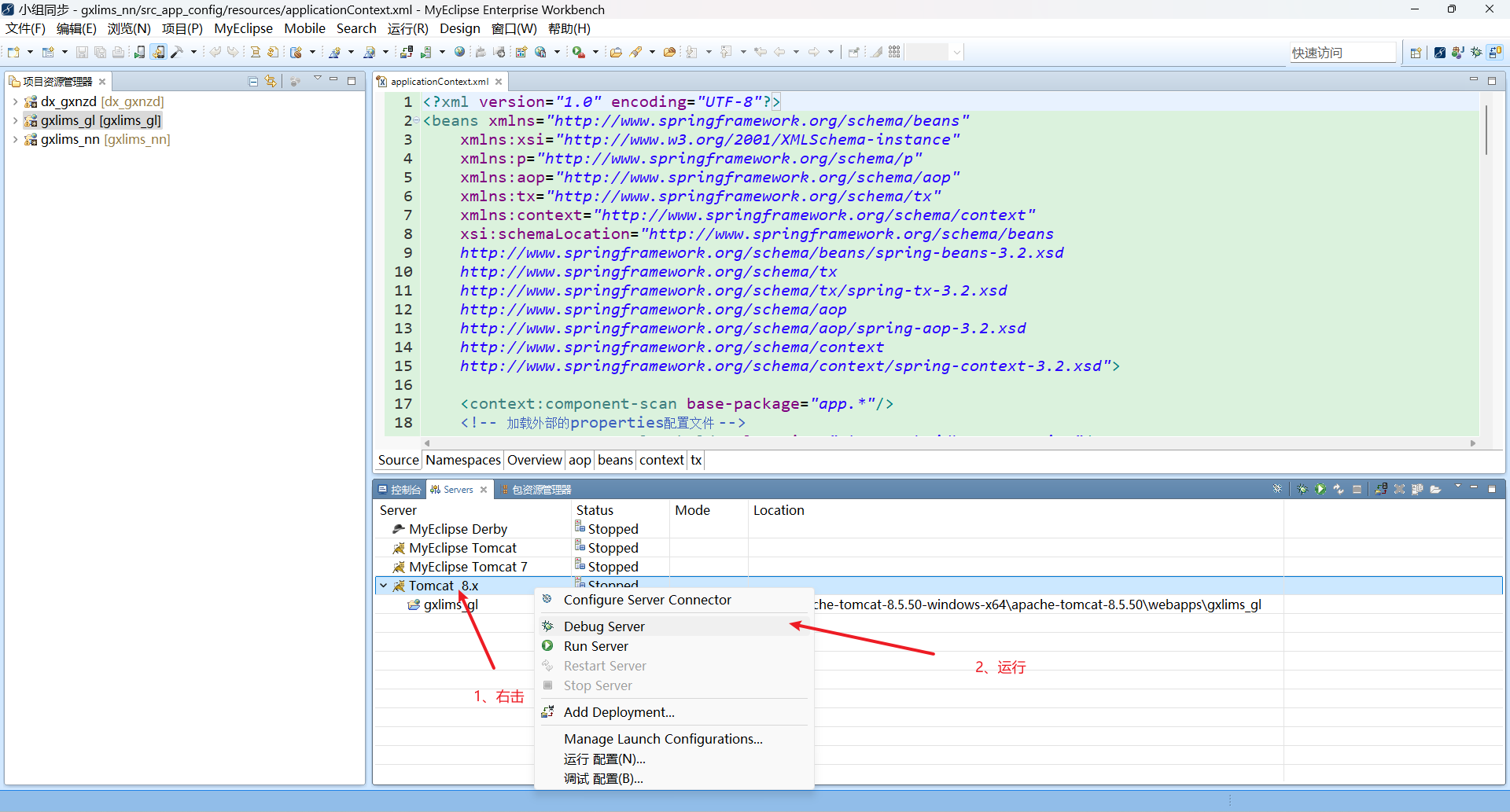Close the Servers view tab

(x=484, y=490)
